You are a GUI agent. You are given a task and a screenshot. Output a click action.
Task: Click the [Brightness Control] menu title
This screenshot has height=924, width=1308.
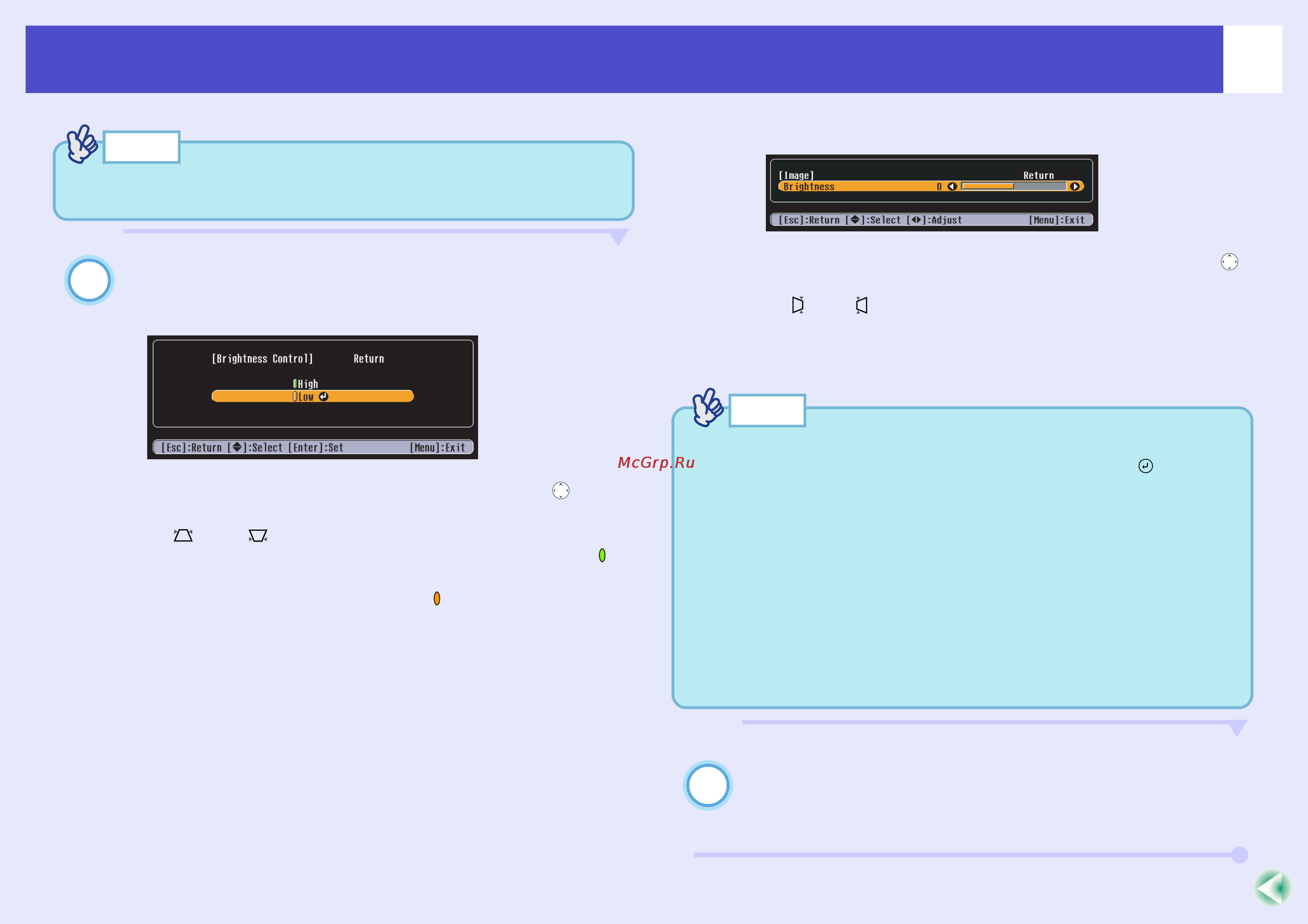point(262,359)
